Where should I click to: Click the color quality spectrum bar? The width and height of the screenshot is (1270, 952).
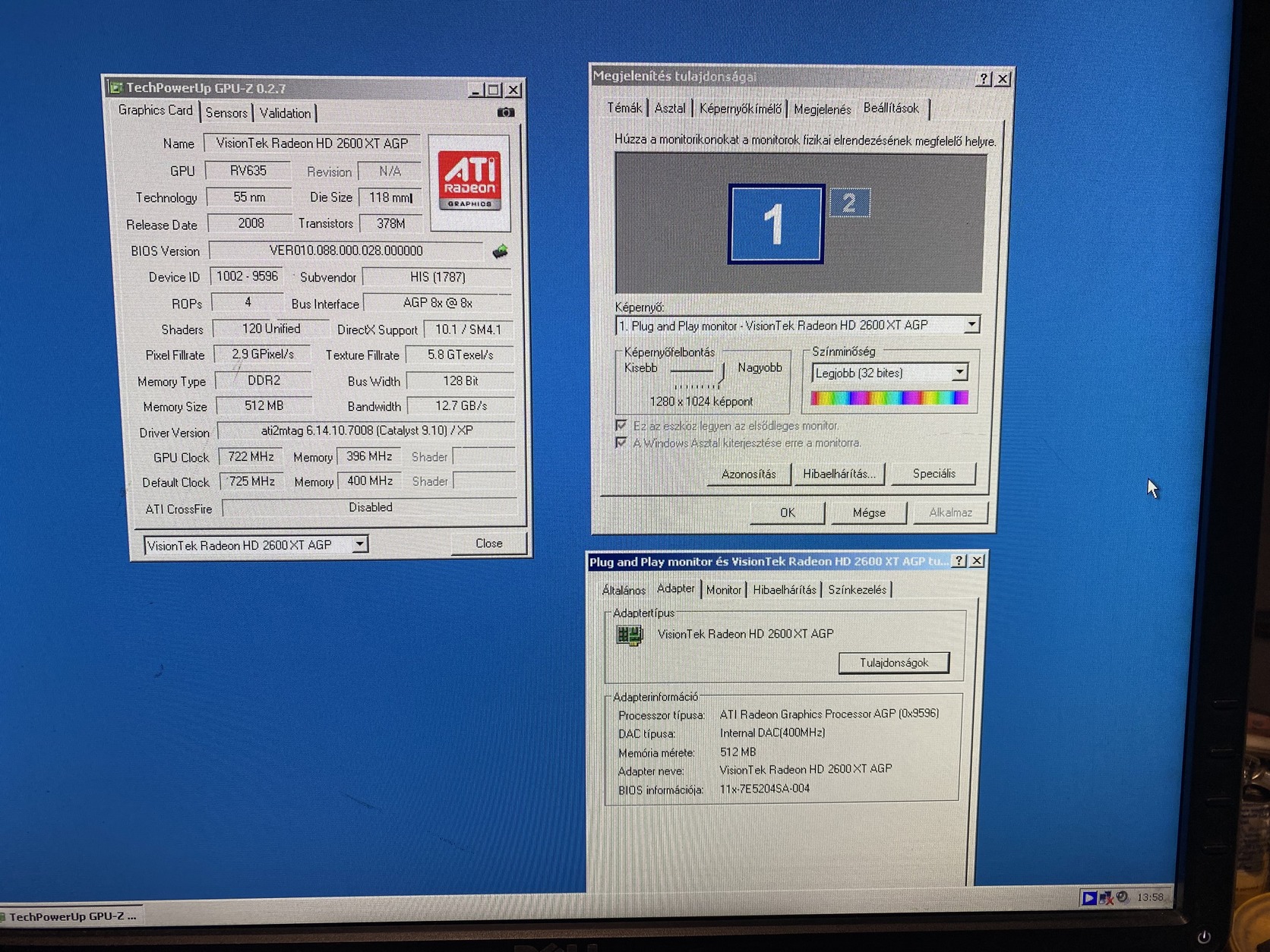pyautogui.click(x=889, y=398)
